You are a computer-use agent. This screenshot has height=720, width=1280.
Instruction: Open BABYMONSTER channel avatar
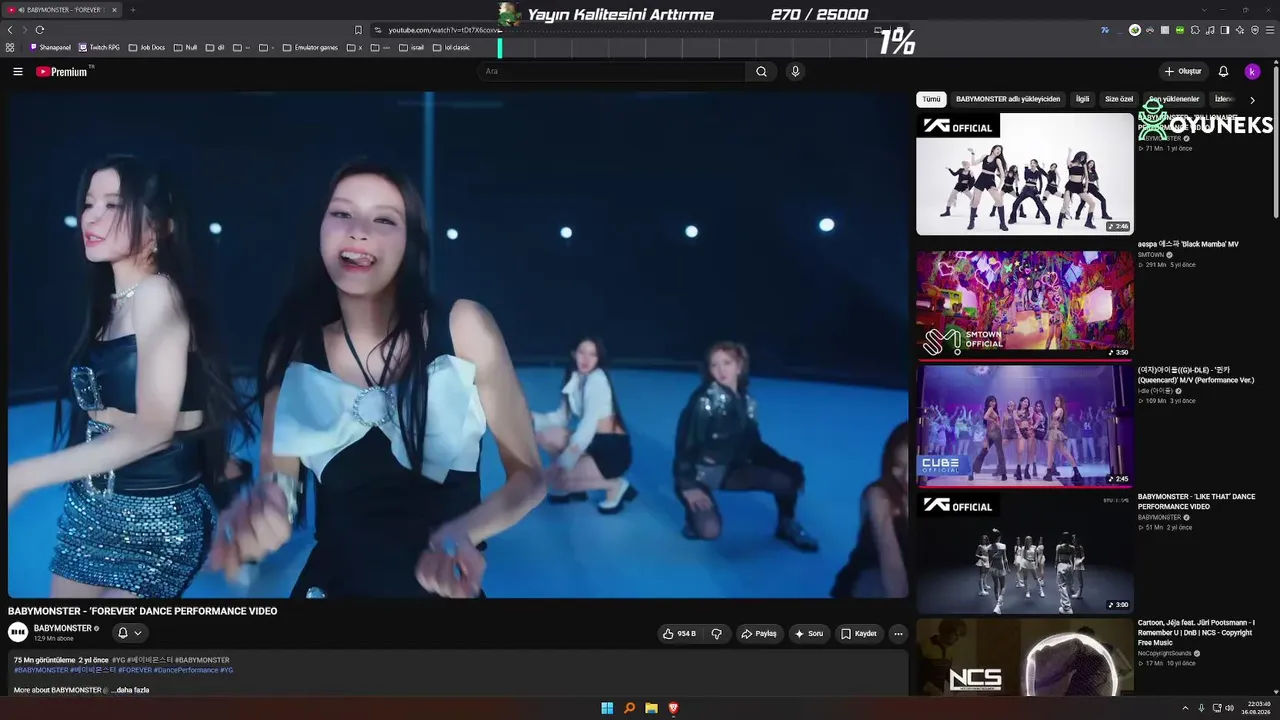[x=18, y=632]
